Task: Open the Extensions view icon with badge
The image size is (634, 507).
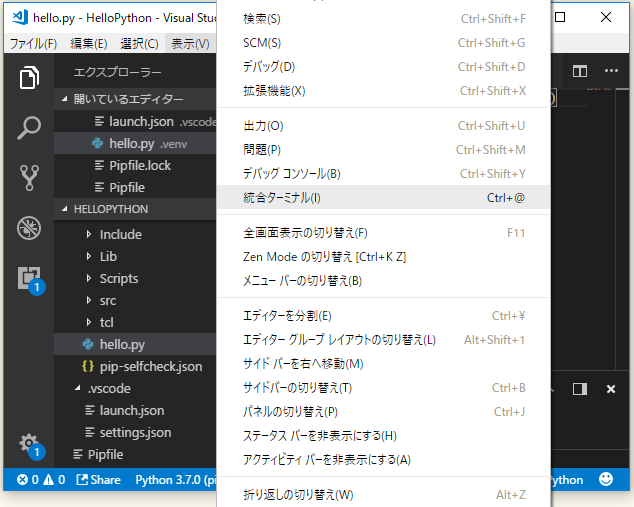Action: [30, 279]
